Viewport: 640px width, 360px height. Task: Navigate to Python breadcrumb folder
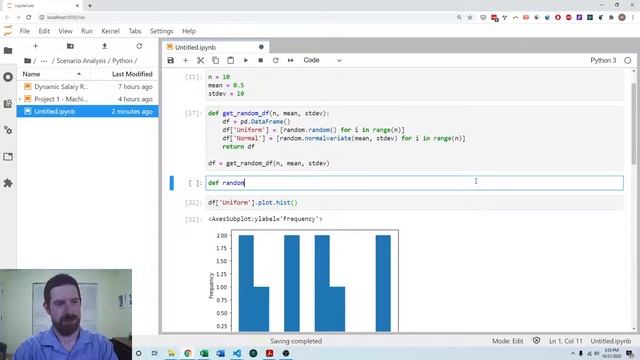[x=122, y=61]
